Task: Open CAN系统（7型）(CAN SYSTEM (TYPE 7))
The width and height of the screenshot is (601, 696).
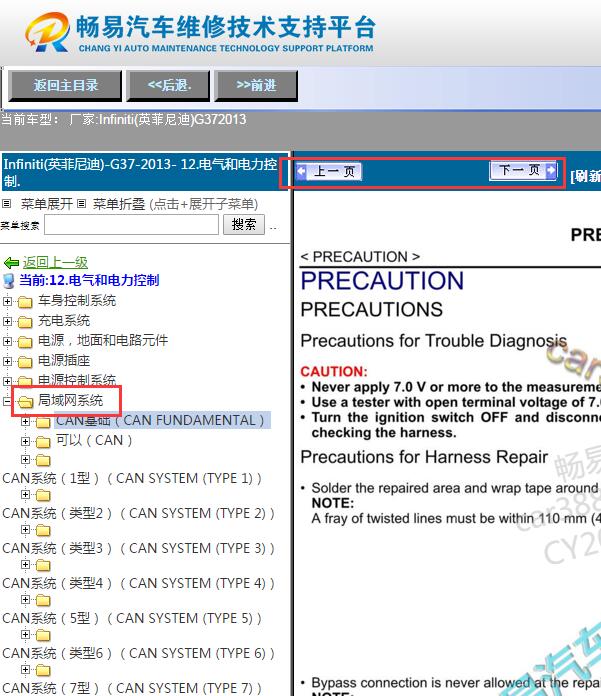Action: 132,688
